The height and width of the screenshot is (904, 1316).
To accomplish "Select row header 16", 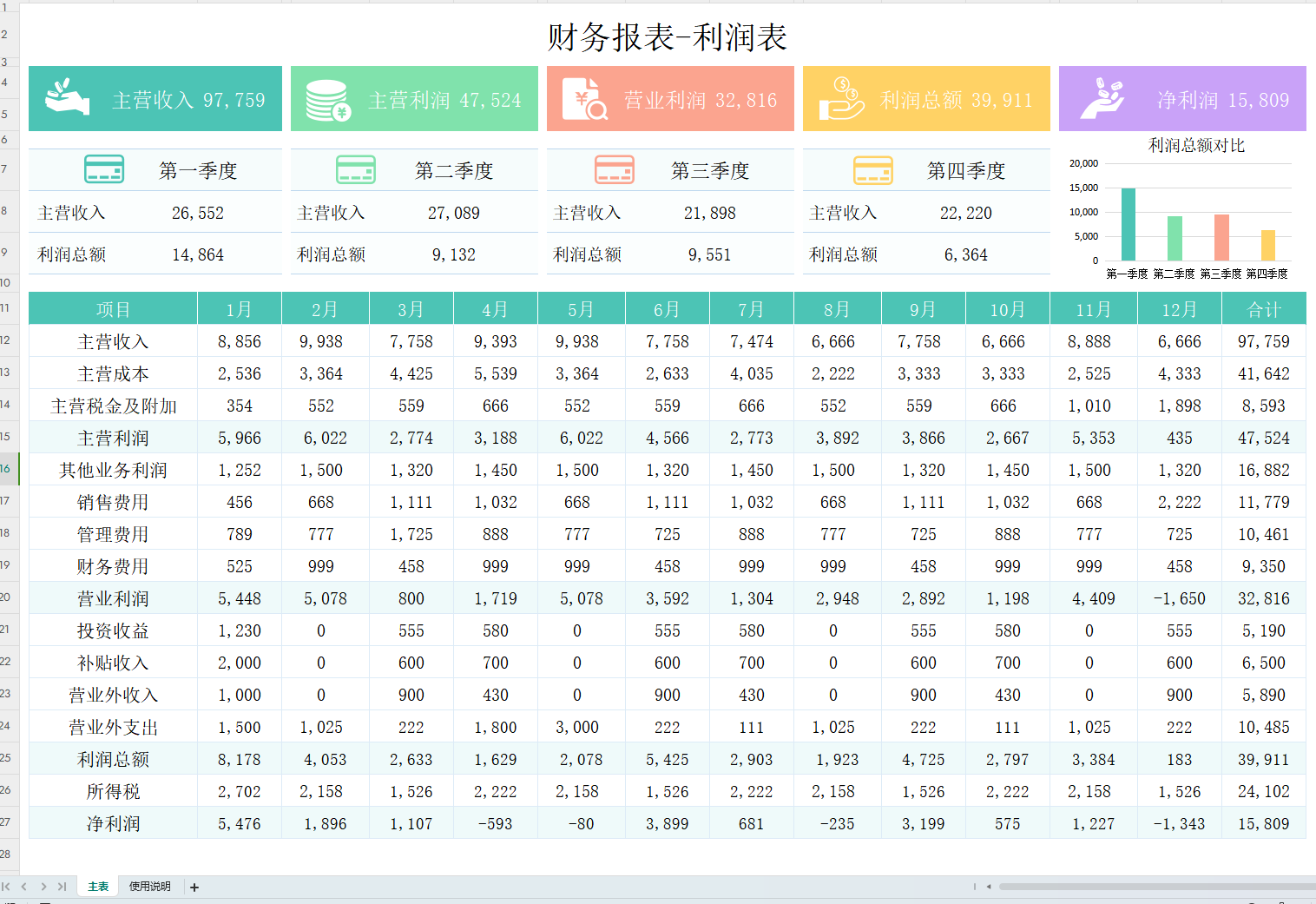I will click(9, 469).
